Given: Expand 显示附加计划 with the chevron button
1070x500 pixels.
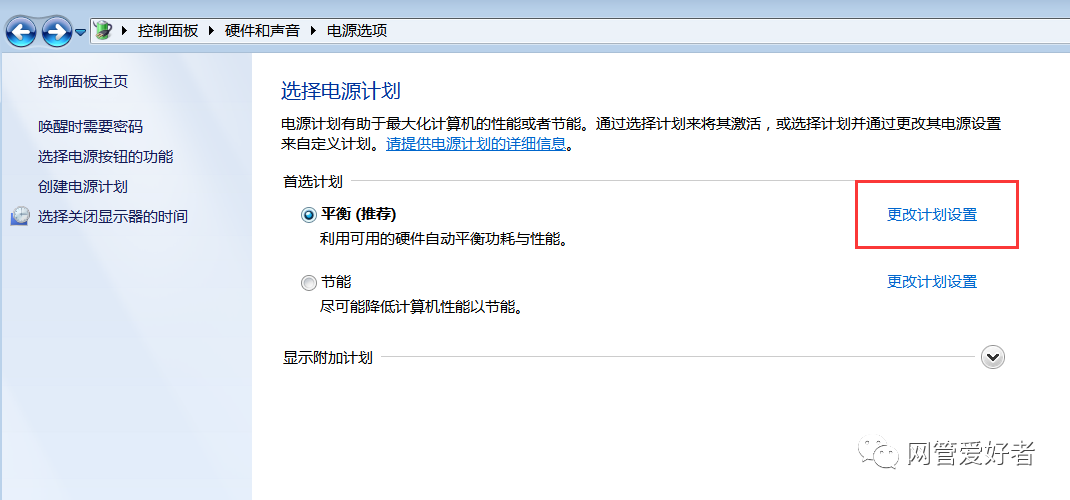Looking at the screenshot, I should pyautogui.click(x=993, y=357).
